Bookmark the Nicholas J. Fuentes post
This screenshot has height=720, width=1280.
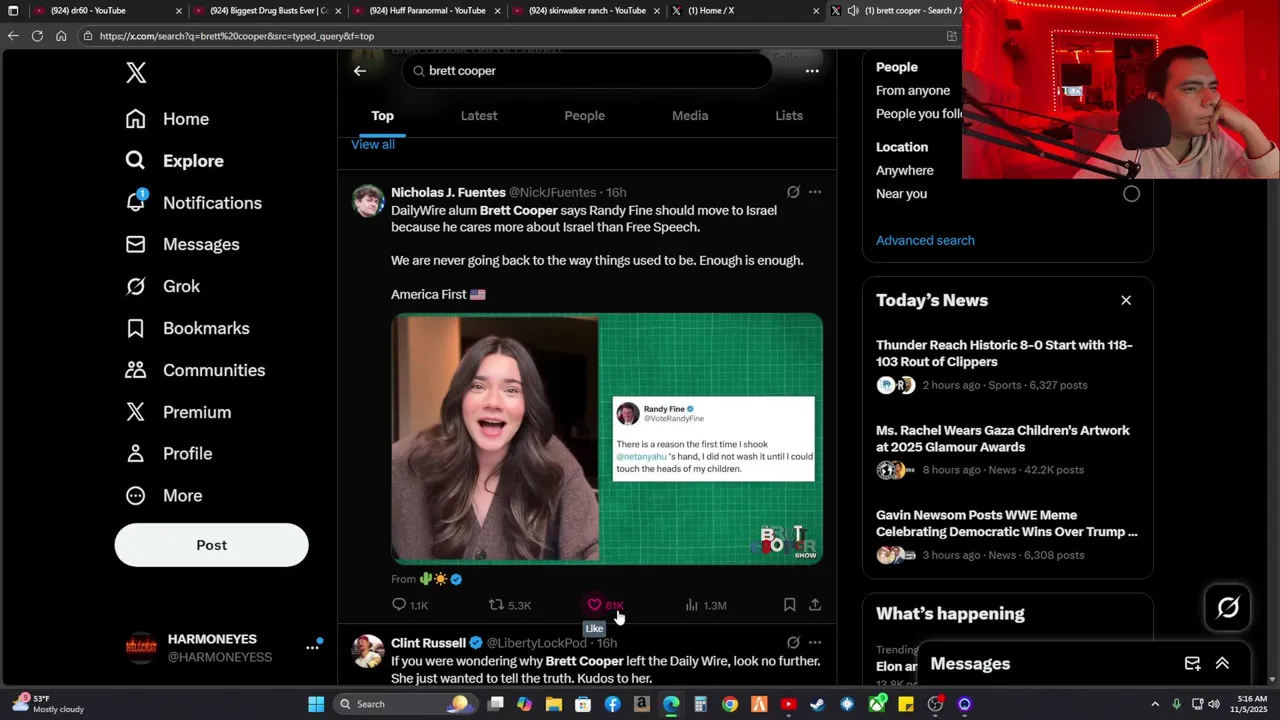pos(789,605)
